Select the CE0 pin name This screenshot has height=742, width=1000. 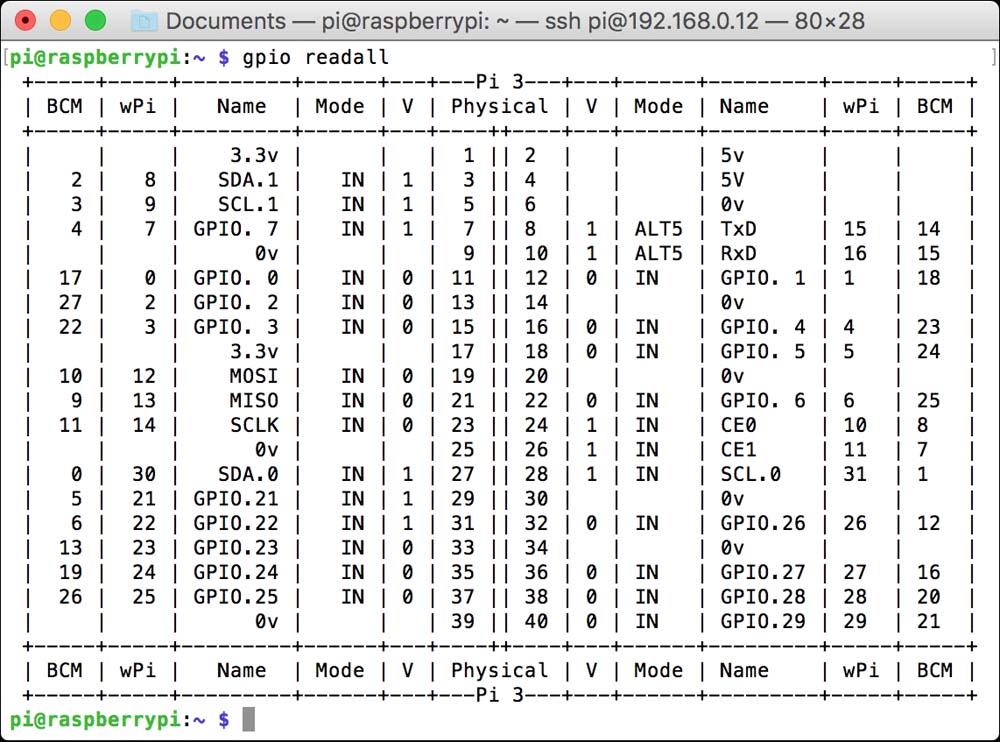pyautogui.click(x=738, y=425)
